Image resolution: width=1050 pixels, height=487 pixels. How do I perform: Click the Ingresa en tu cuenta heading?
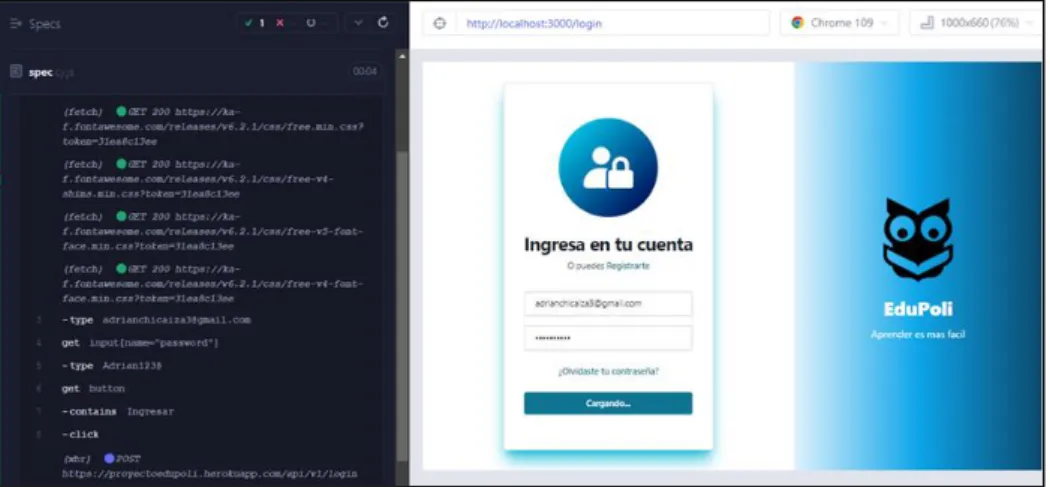pyautogui.click(x=608, y=245)
